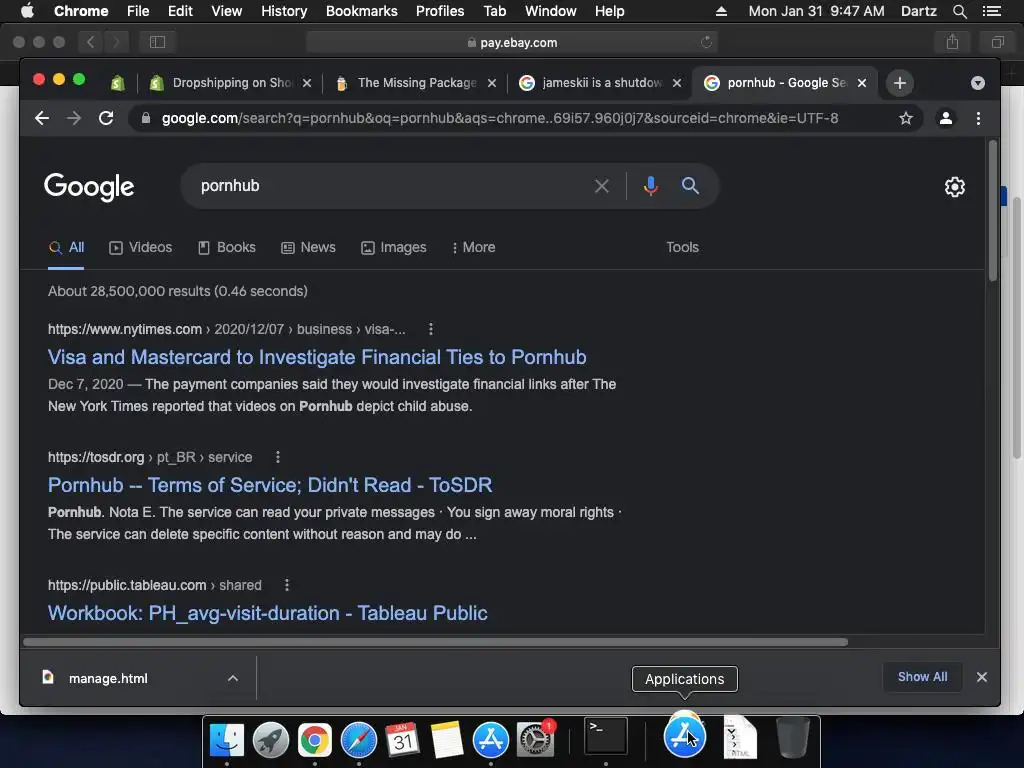Close The Missing Package tab
This screenshot has width=1024, height=768.
tap(492, 83)
